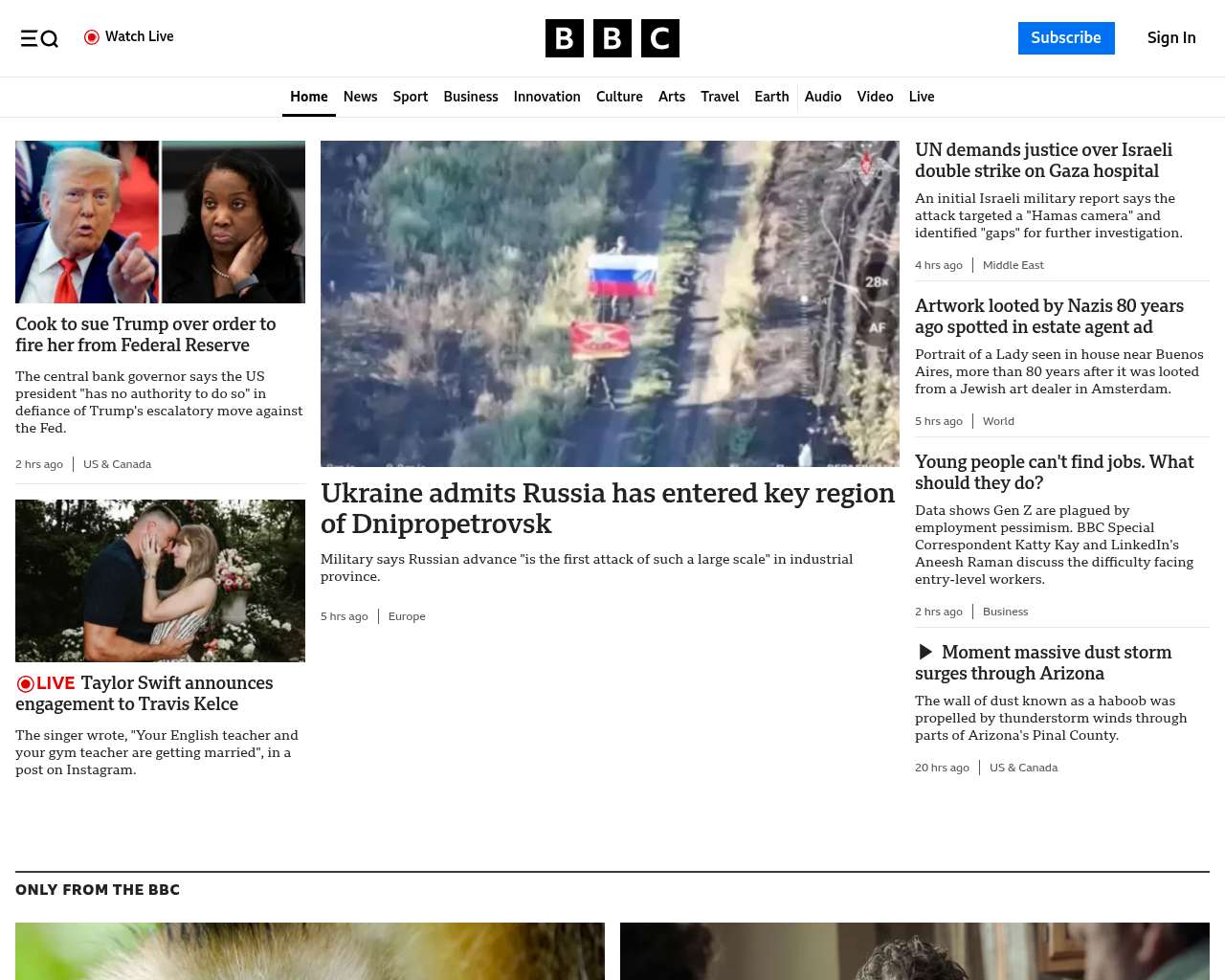Viewport: 1225px width, 980px height.
Task: Click Sign In
Action: pos(1171,38)
